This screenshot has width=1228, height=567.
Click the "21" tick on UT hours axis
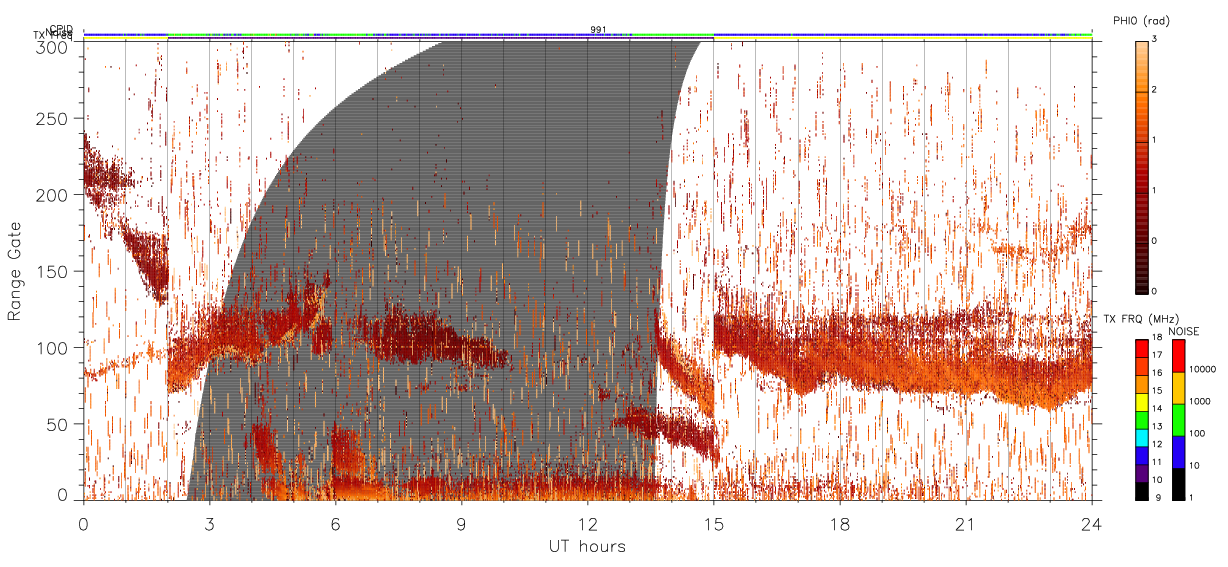[x=966, y=523]
